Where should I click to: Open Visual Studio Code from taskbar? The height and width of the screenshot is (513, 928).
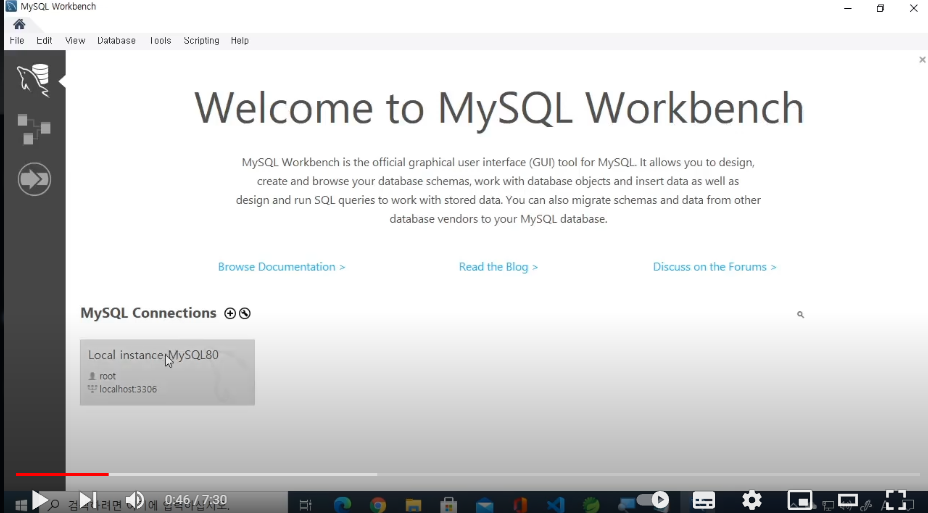555,505
